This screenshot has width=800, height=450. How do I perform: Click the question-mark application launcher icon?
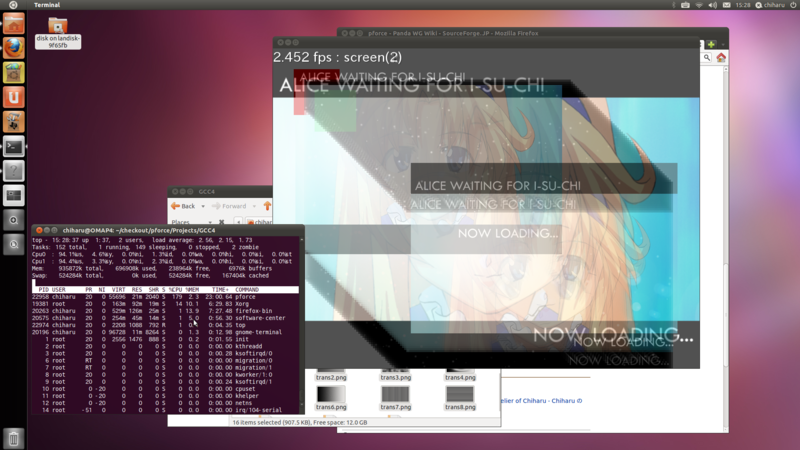pos(14,171)
